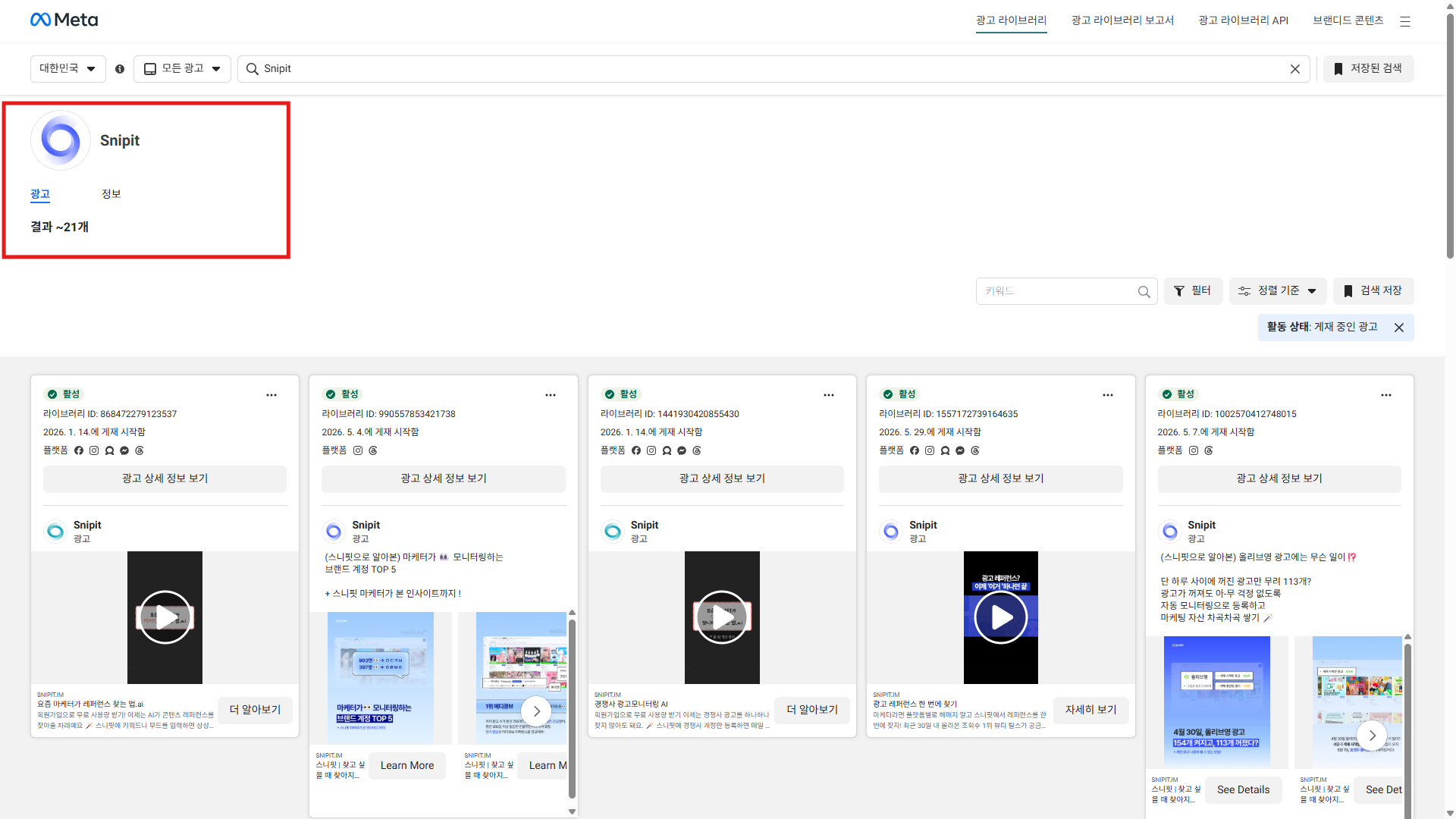The width and height of the screenshot is (1456, 819).
Task: Click Messenger platform icon on ad 1441930420855430
Action: click(682, 450)
